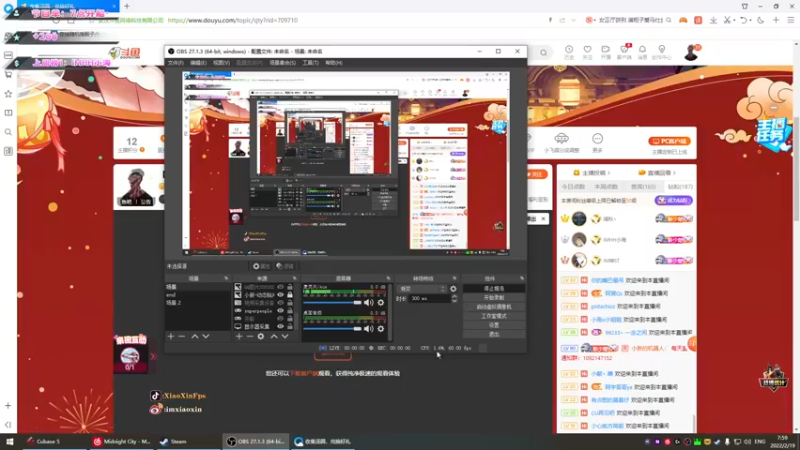
Task: Remove the selected source with the minus icon
Action: 249,336
